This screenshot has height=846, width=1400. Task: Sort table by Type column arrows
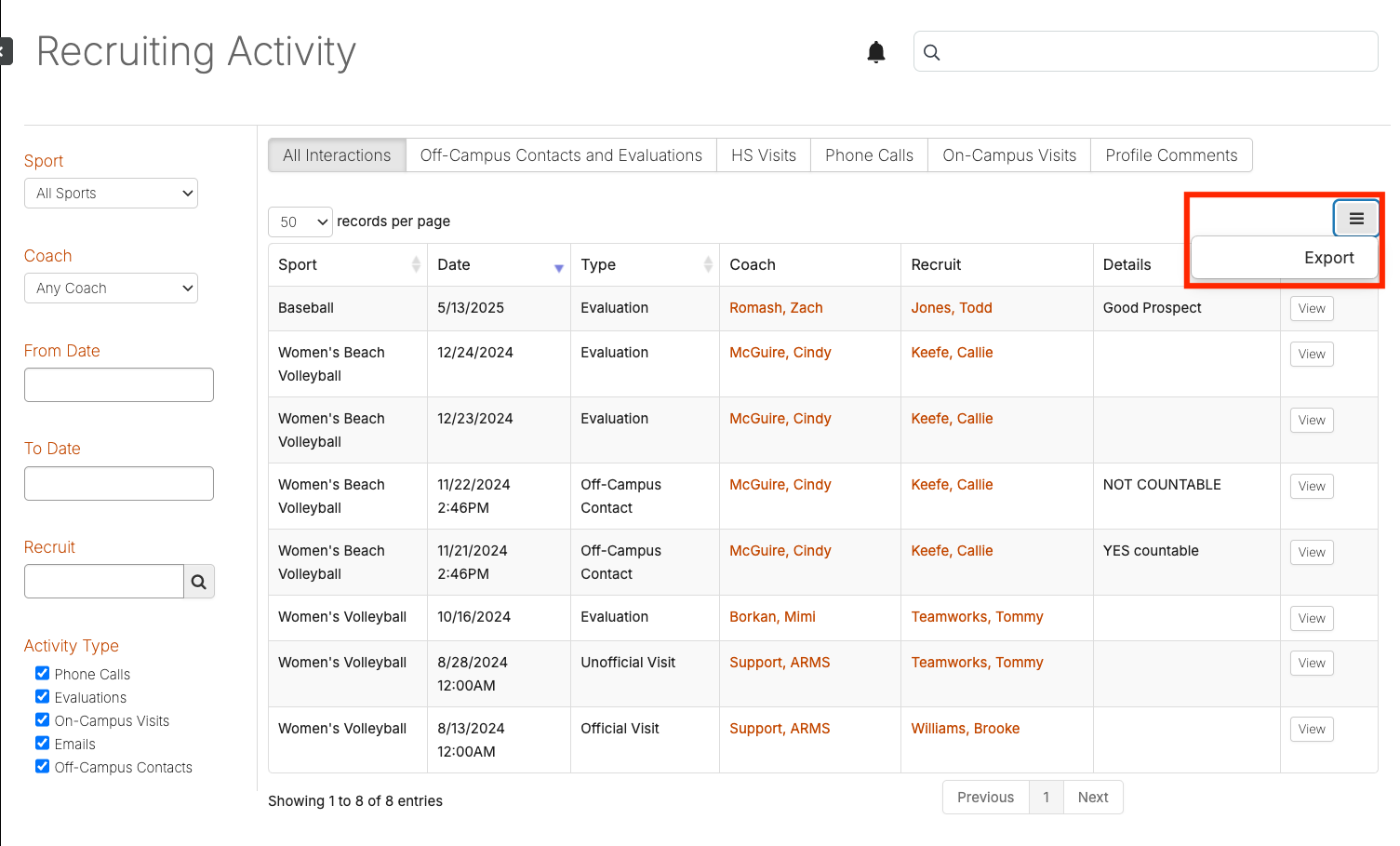point(708,264)
